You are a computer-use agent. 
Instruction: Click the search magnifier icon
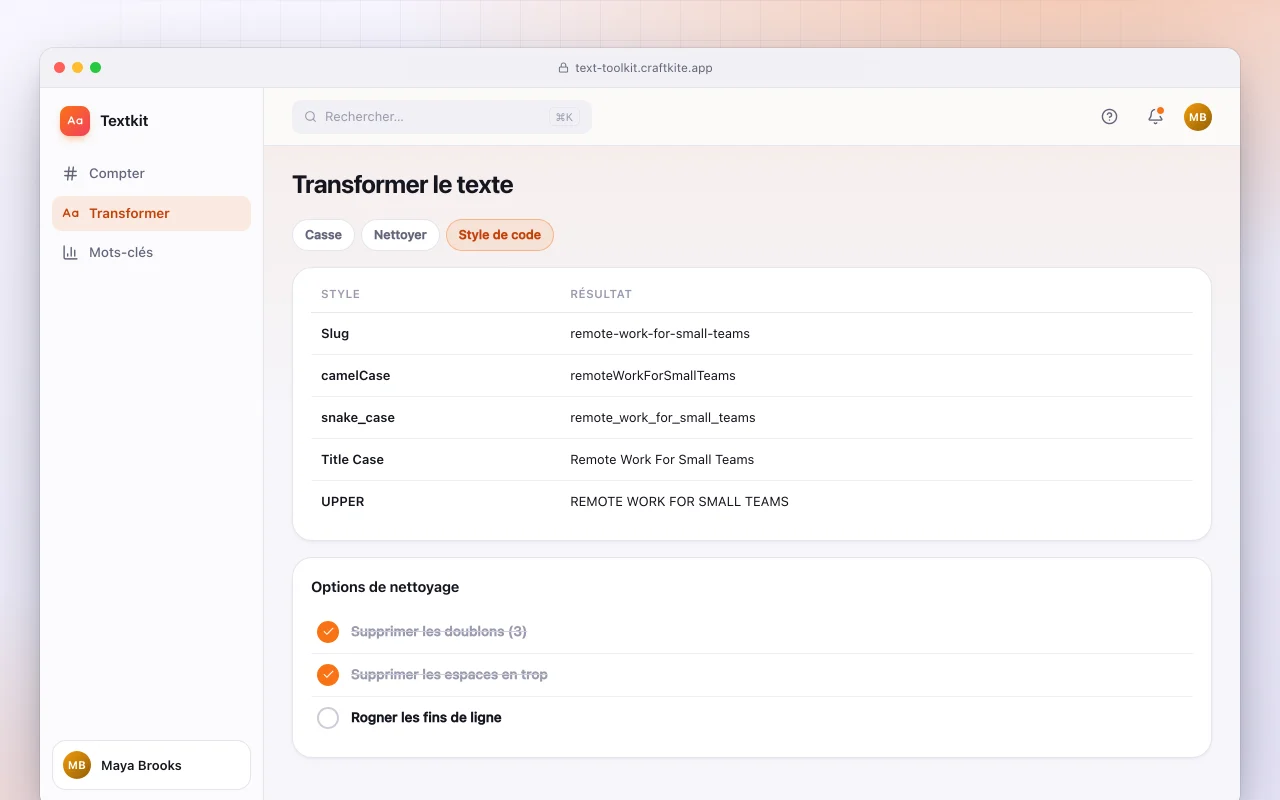pyautogui.click(x=311, y=117)
